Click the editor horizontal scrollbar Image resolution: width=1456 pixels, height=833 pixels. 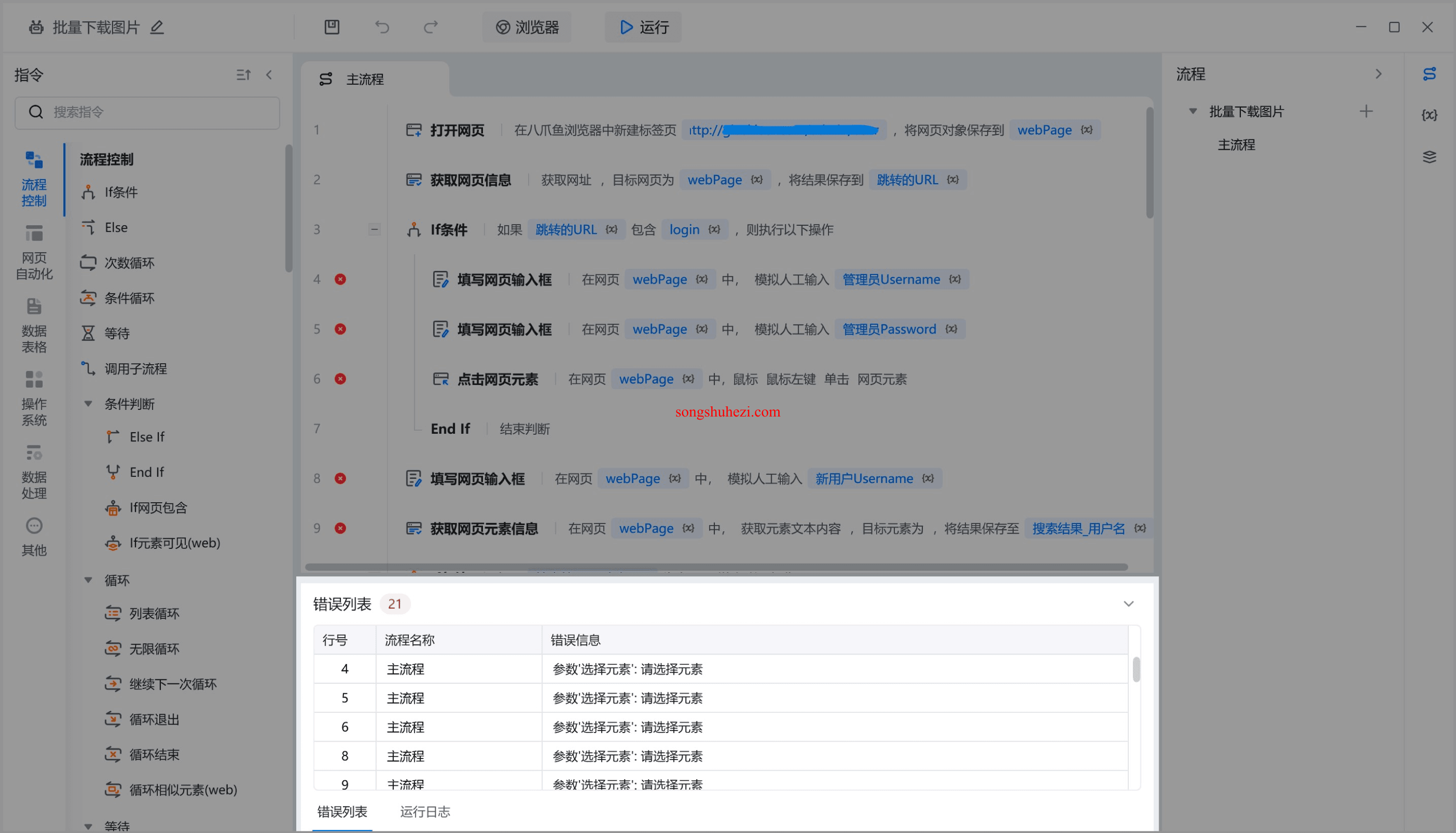pos(716,567)
